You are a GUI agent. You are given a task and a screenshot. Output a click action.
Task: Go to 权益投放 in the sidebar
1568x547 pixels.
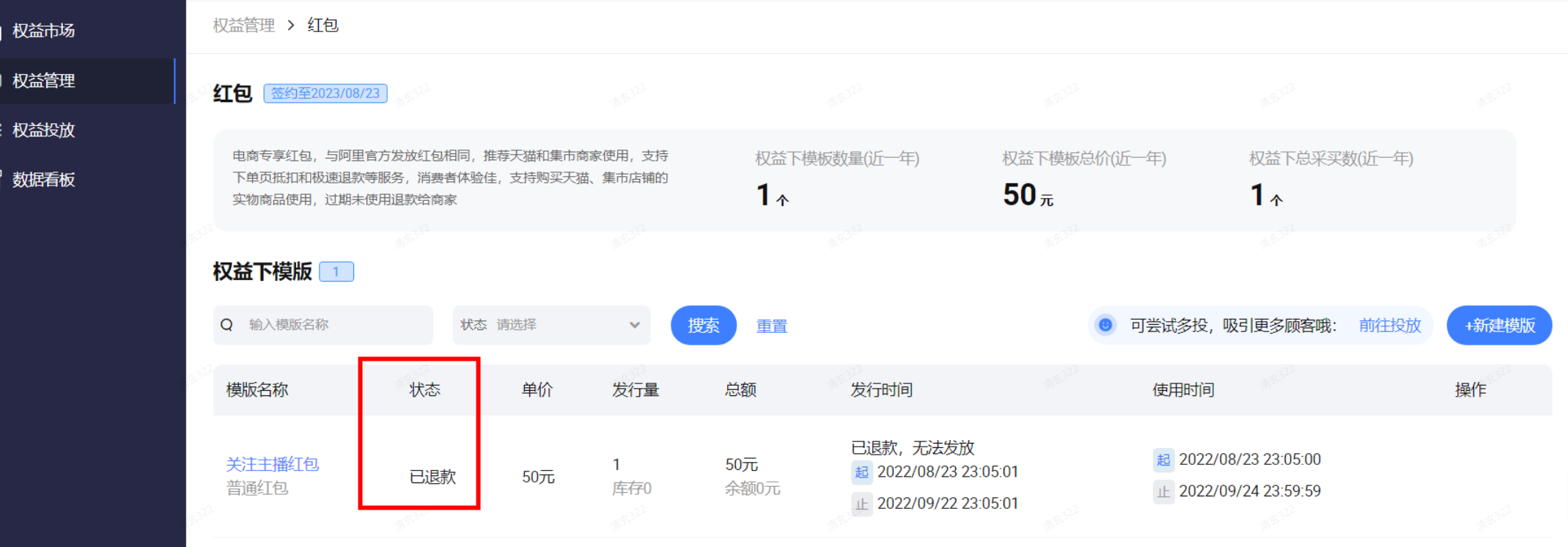(x=44, y=130)
